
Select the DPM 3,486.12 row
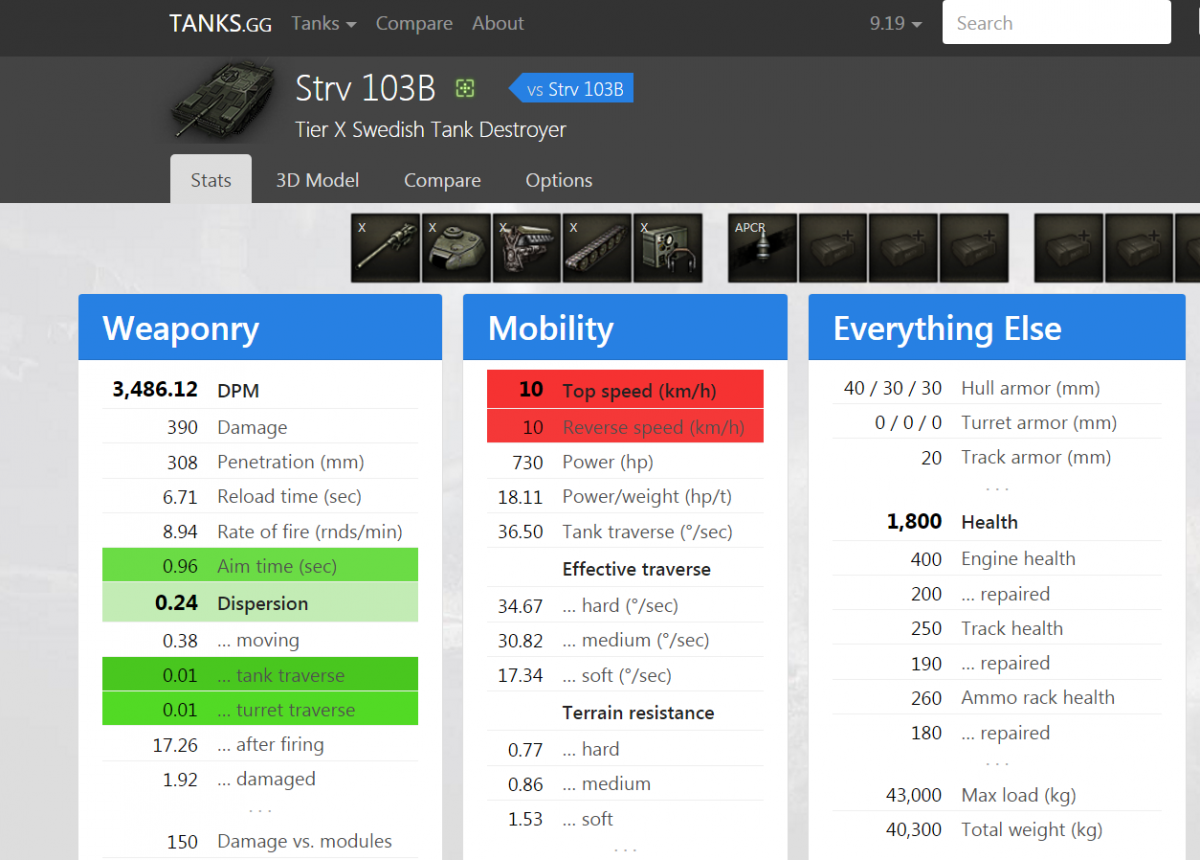click(260, 390)
